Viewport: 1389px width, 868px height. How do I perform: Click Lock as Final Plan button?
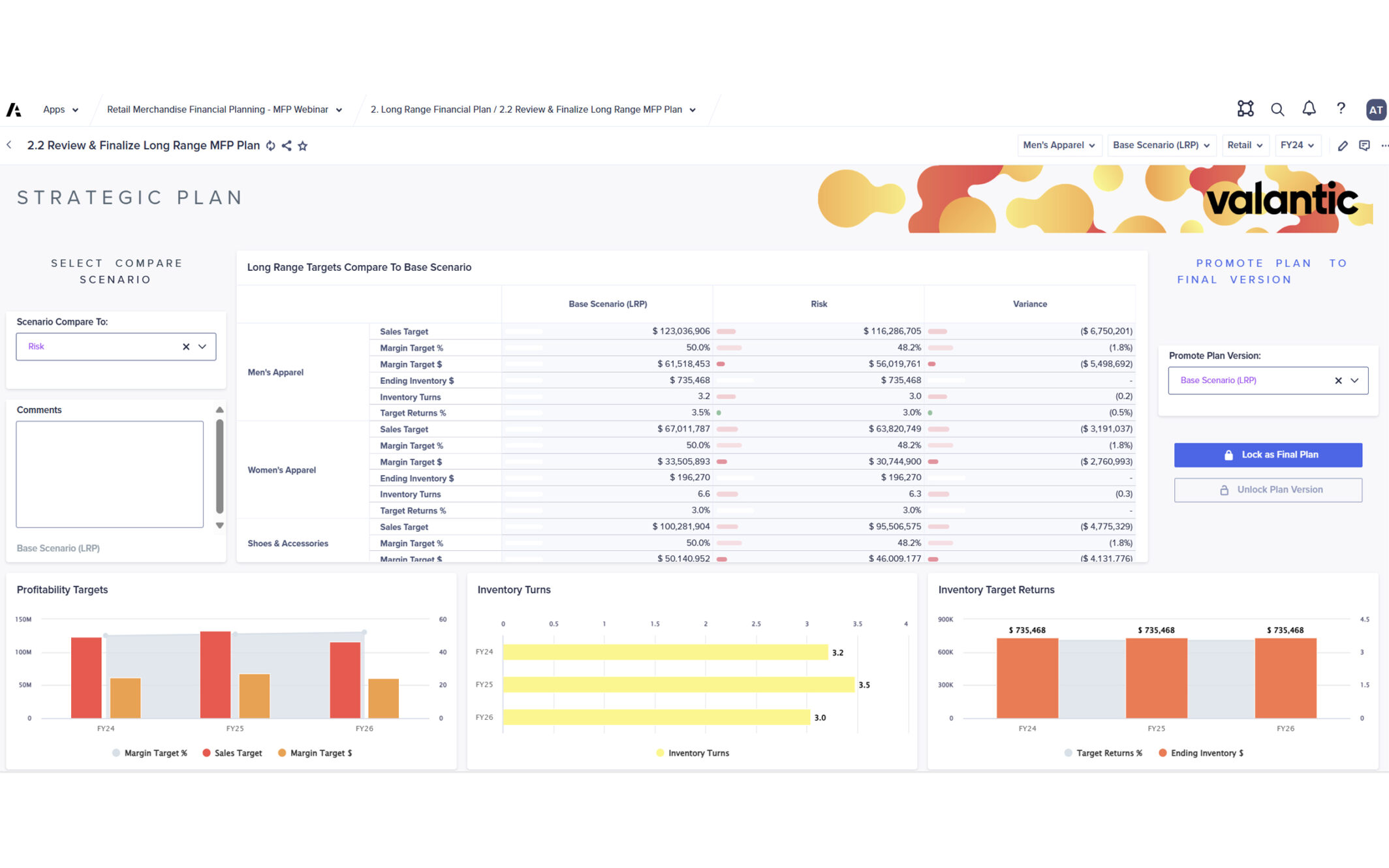click(x=1268, y=455)
